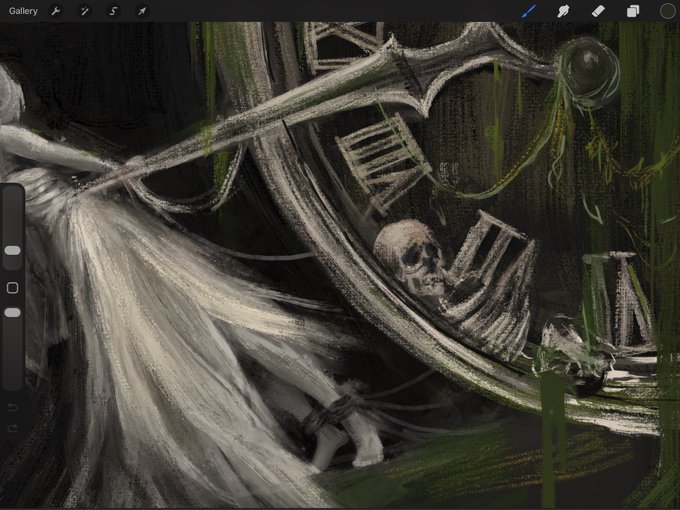The width and height of the screenshot is (680, 510).
Task: Activate the Transform arrow tool
Action: pyautogui.click(x=142, y=11)
